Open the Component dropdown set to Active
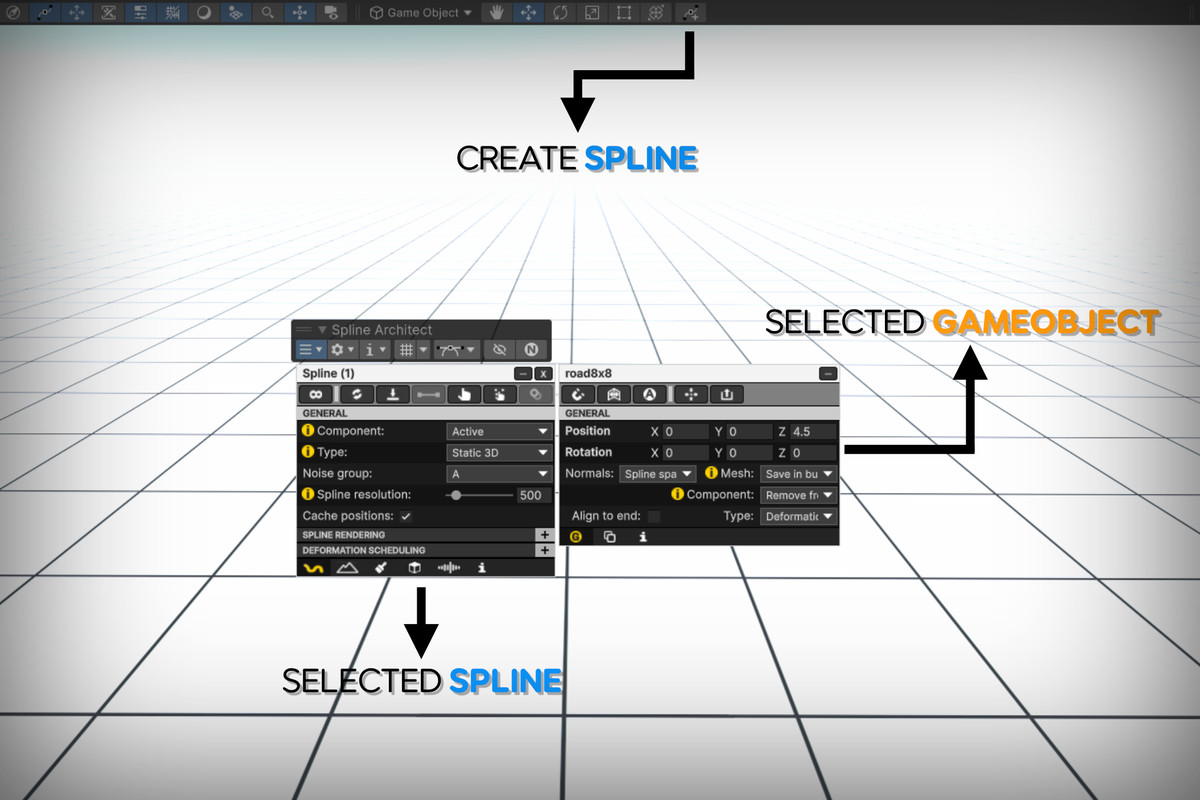Viewport: 1200px width, 800px height. tap(498, 430)
